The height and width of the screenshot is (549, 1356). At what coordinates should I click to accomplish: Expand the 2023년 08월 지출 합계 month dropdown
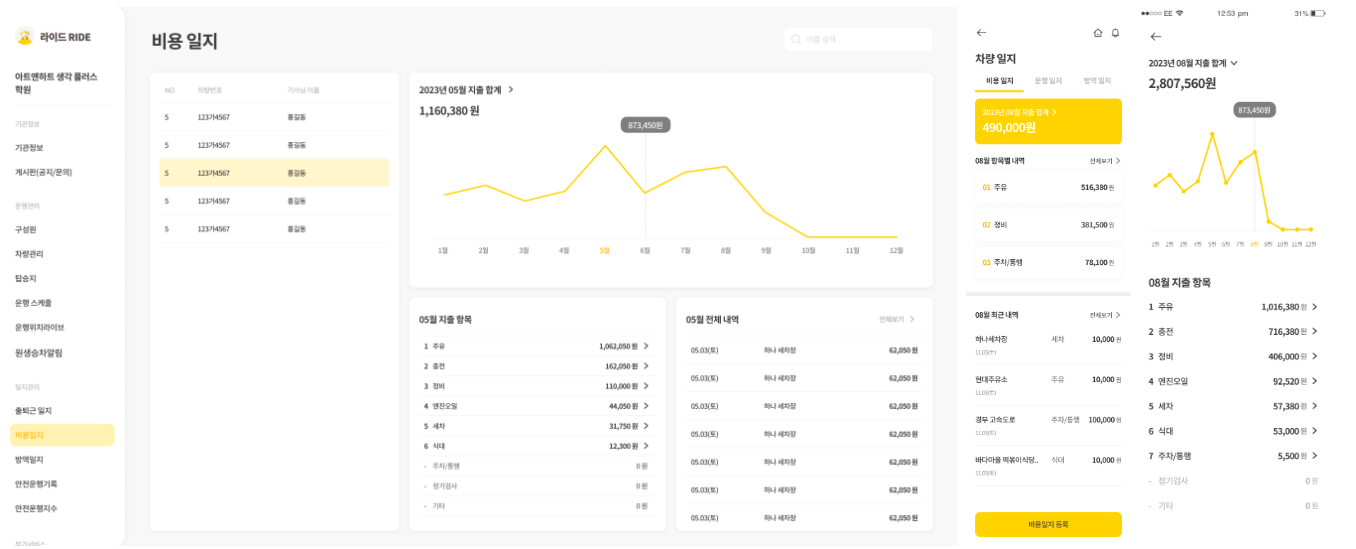pos(1234,63)
